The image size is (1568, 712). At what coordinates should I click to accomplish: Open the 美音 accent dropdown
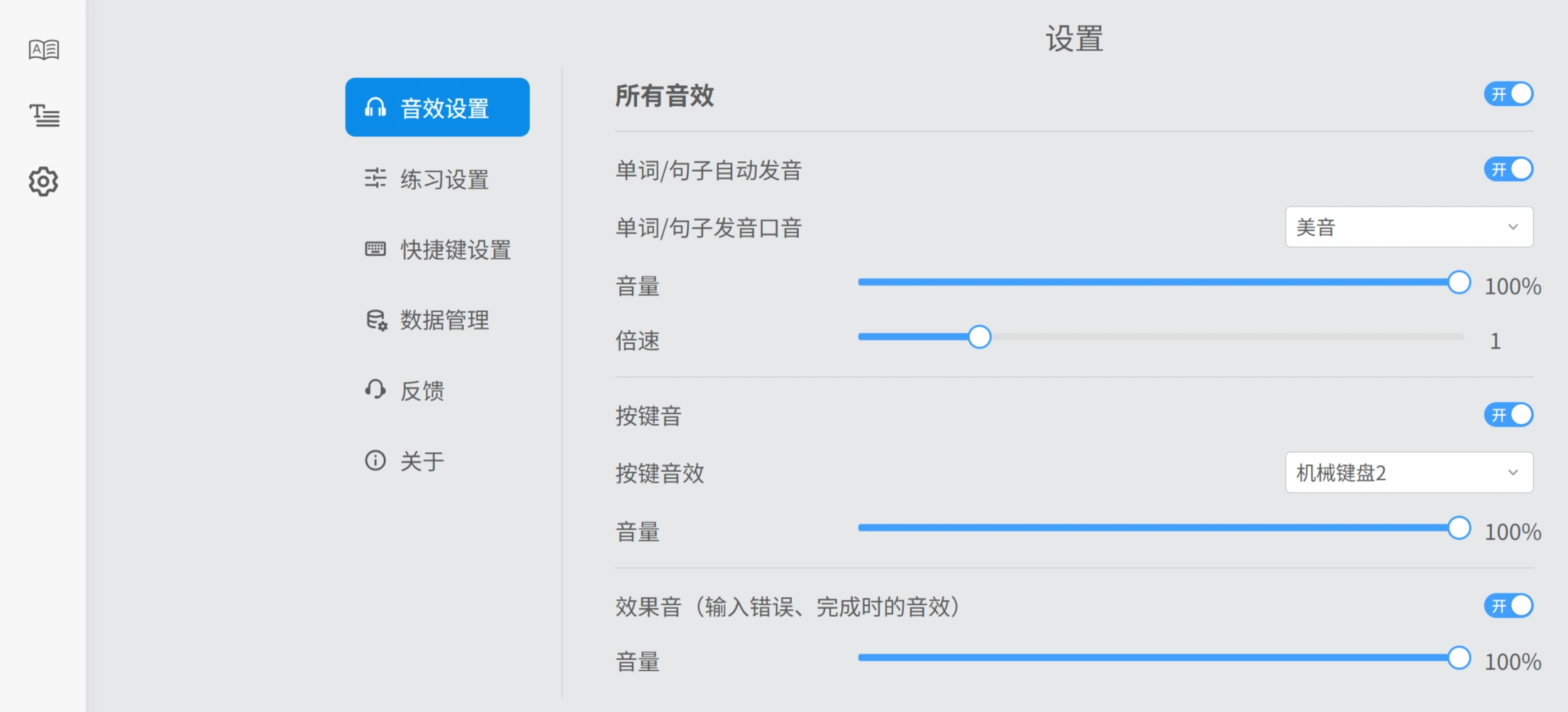(1409, 227)
